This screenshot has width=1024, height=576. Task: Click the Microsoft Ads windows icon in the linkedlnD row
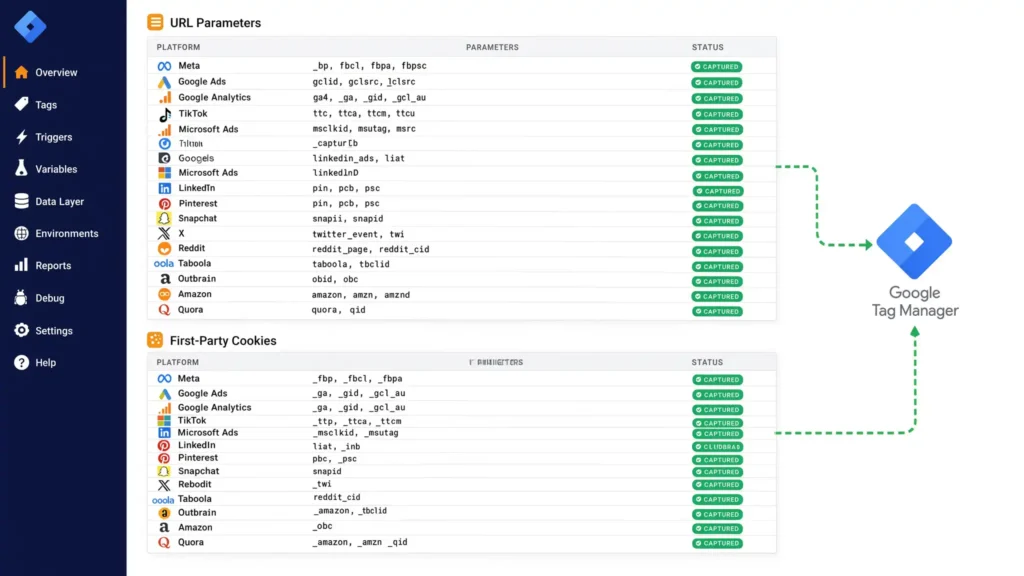pyautogui.click(x=165, y=173)
